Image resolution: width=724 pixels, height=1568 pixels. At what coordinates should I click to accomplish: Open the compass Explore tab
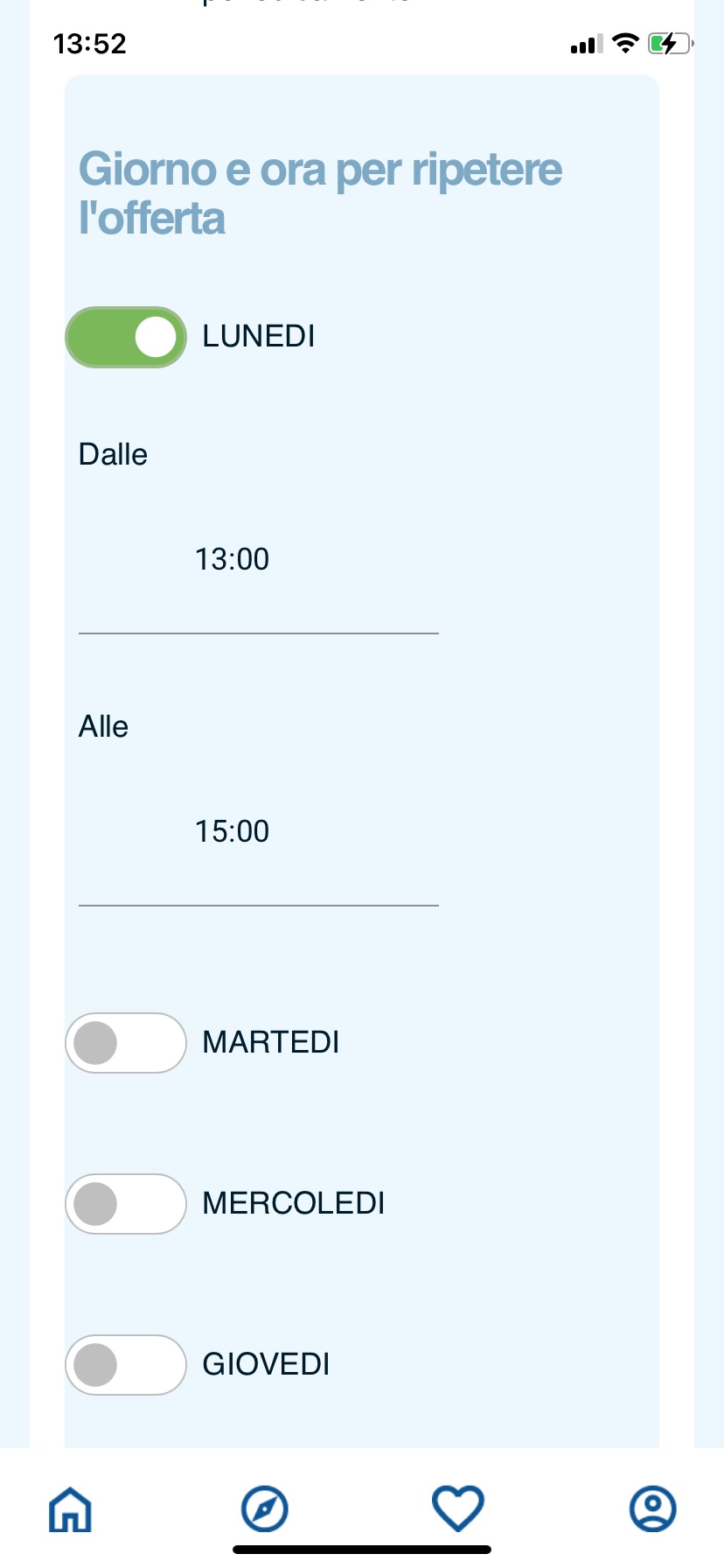[264, 1508]
